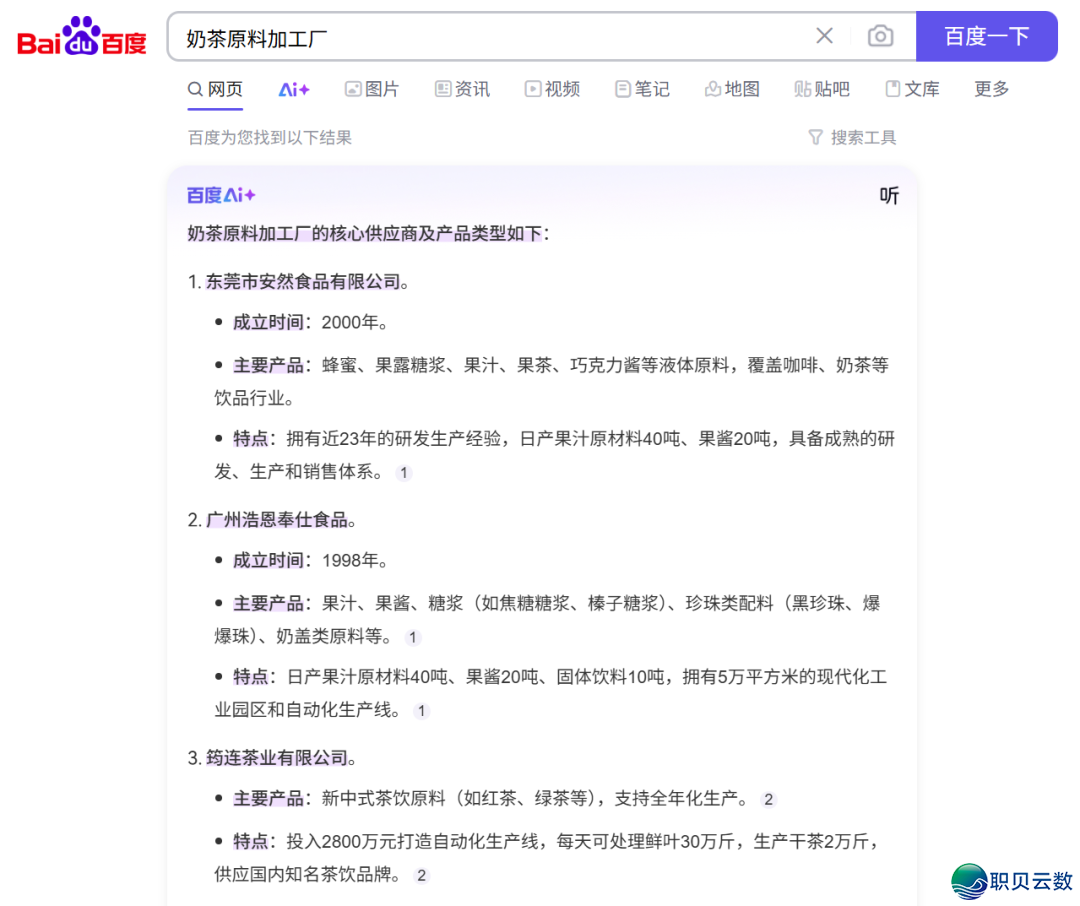Viewport: 1080px width, 906px height.
Task: Switch to the Ai+ tab
Action: coord(293,90)
